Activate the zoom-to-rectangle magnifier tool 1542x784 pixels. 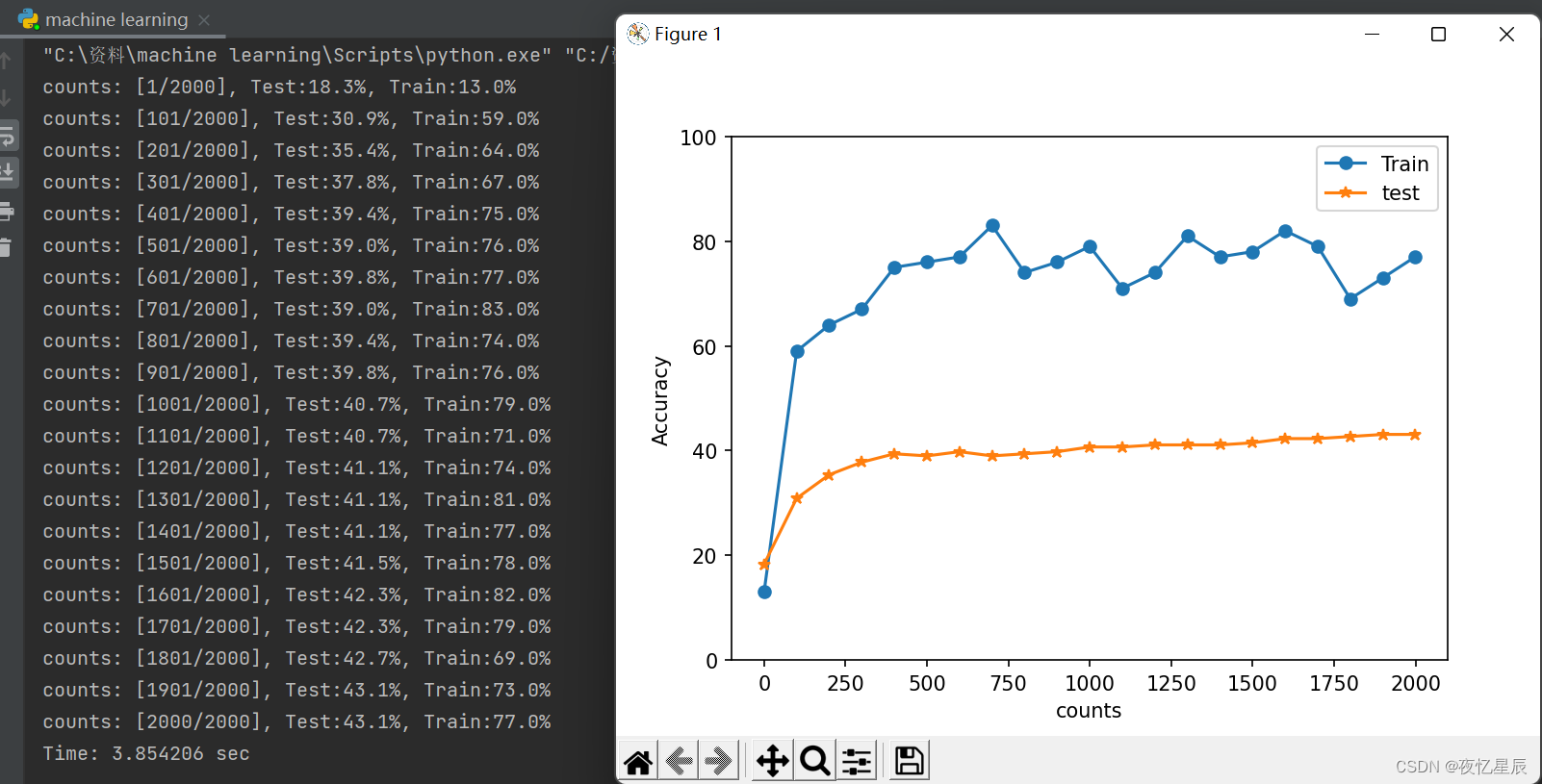point(815,761)
